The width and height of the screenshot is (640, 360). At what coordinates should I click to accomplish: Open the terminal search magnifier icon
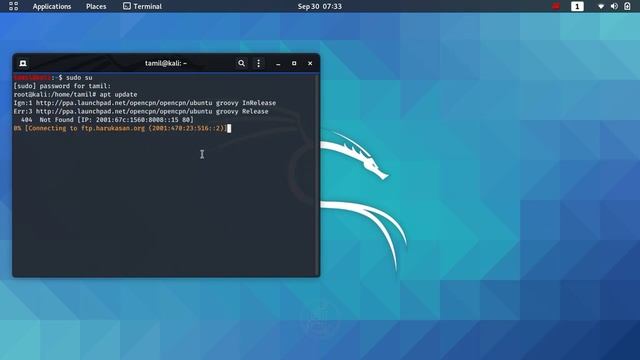[x=242, y=63]
